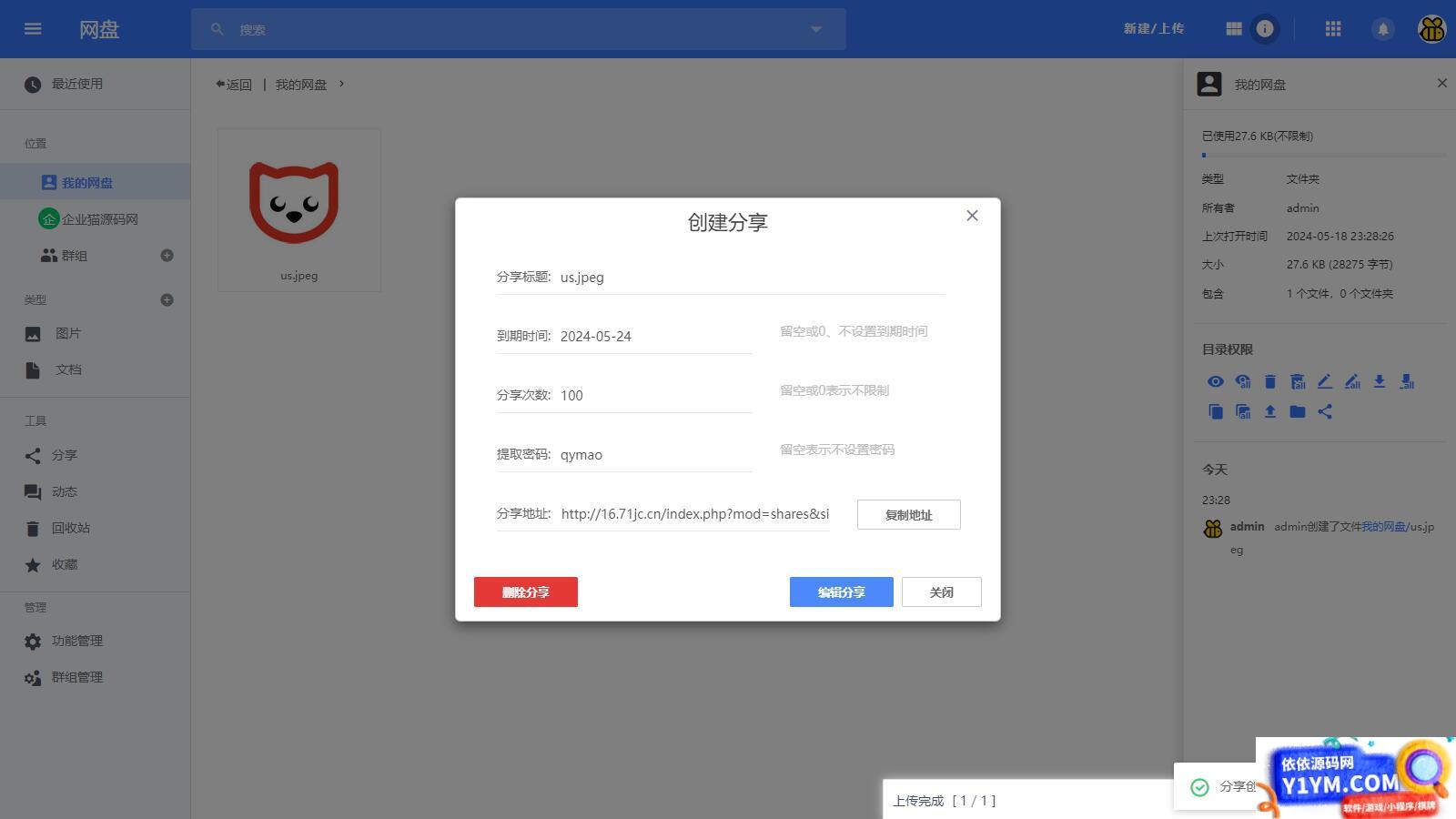Viewport: 1456px width, 819px height.
Task: Toggle the delete (trash) permission icon
Action: click(x=1270, y=381)
